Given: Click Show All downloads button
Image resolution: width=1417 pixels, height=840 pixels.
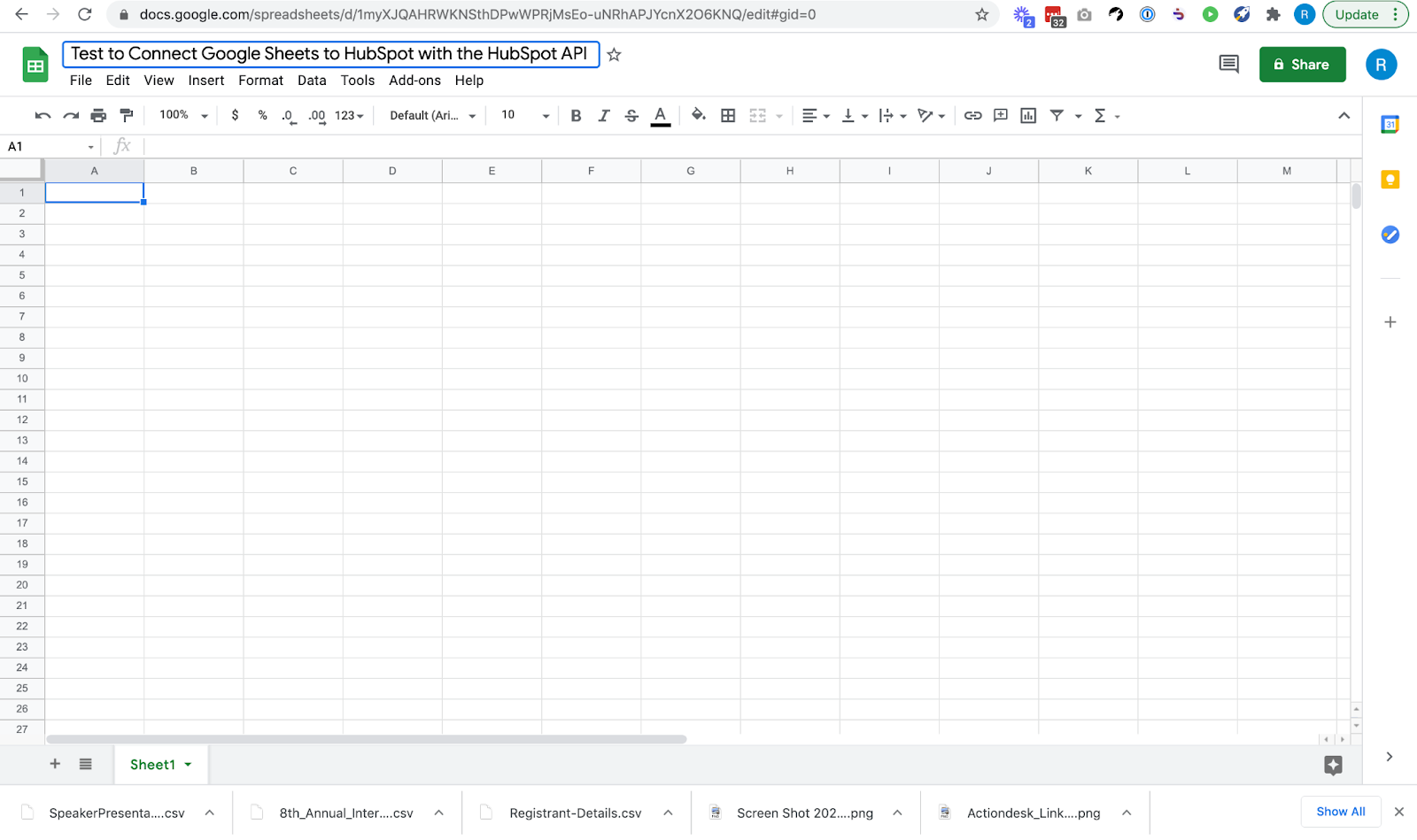Looking at the screenshot, I should point(1341,812).
